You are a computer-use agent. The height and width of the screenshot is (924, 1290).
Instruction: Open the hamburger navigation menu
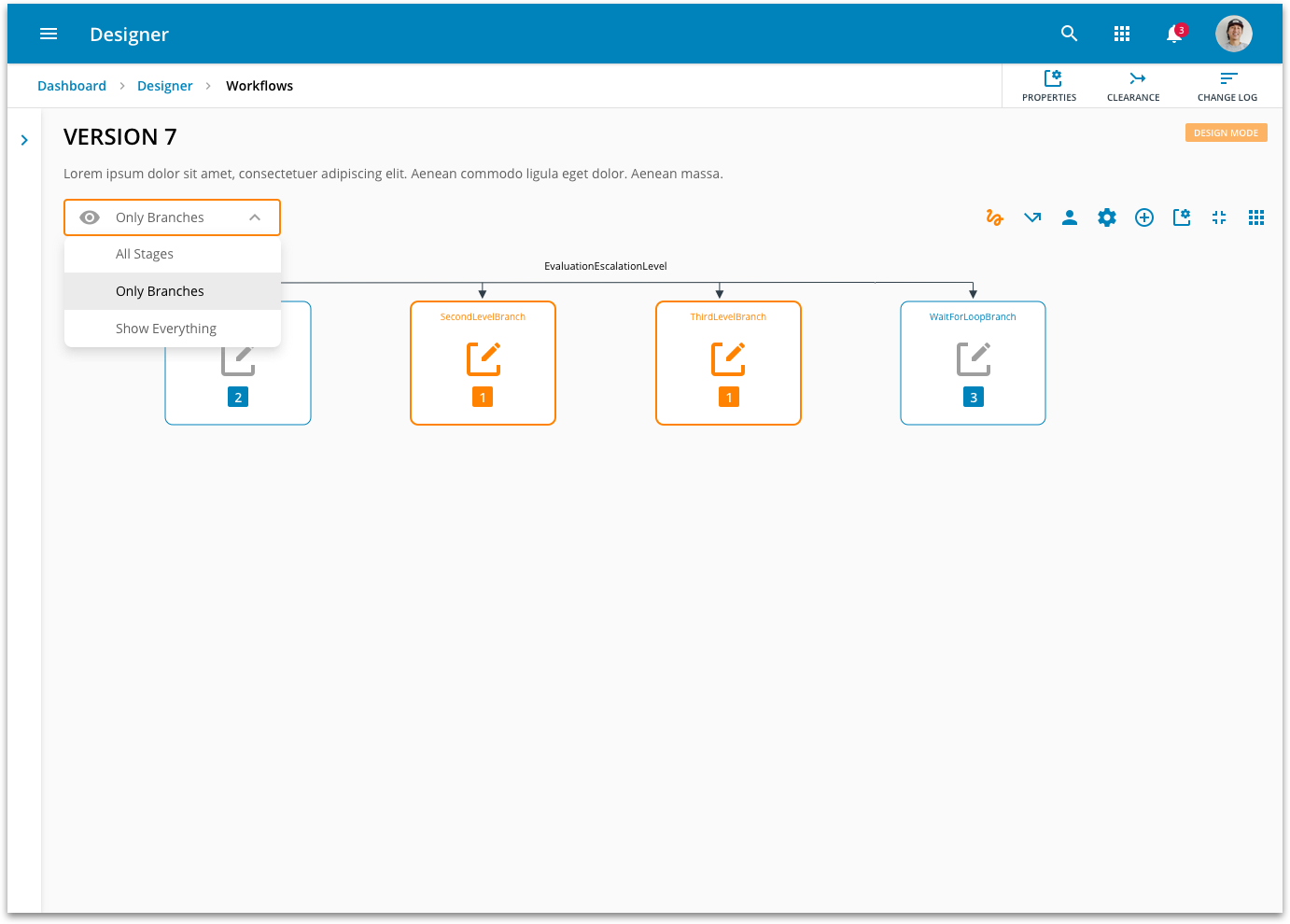[x=49, y=35]
